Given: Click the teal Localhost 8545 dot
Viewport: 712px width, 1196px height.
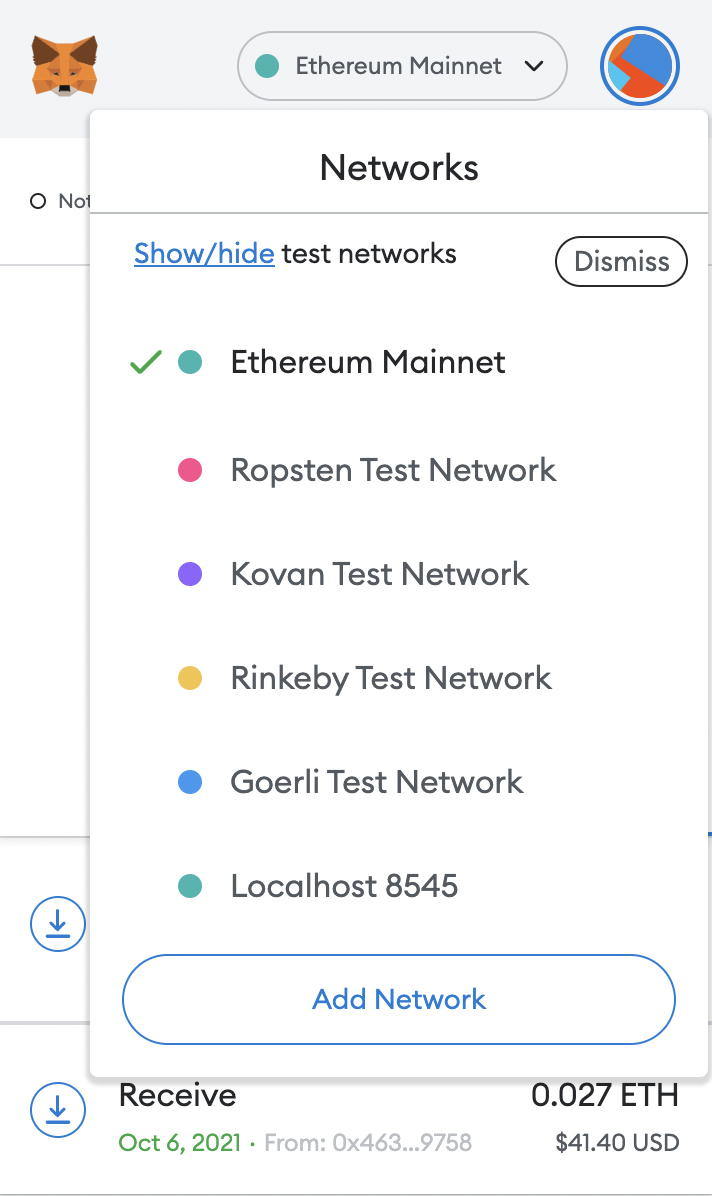Looking at the screenshot, I should pos(190,886).
